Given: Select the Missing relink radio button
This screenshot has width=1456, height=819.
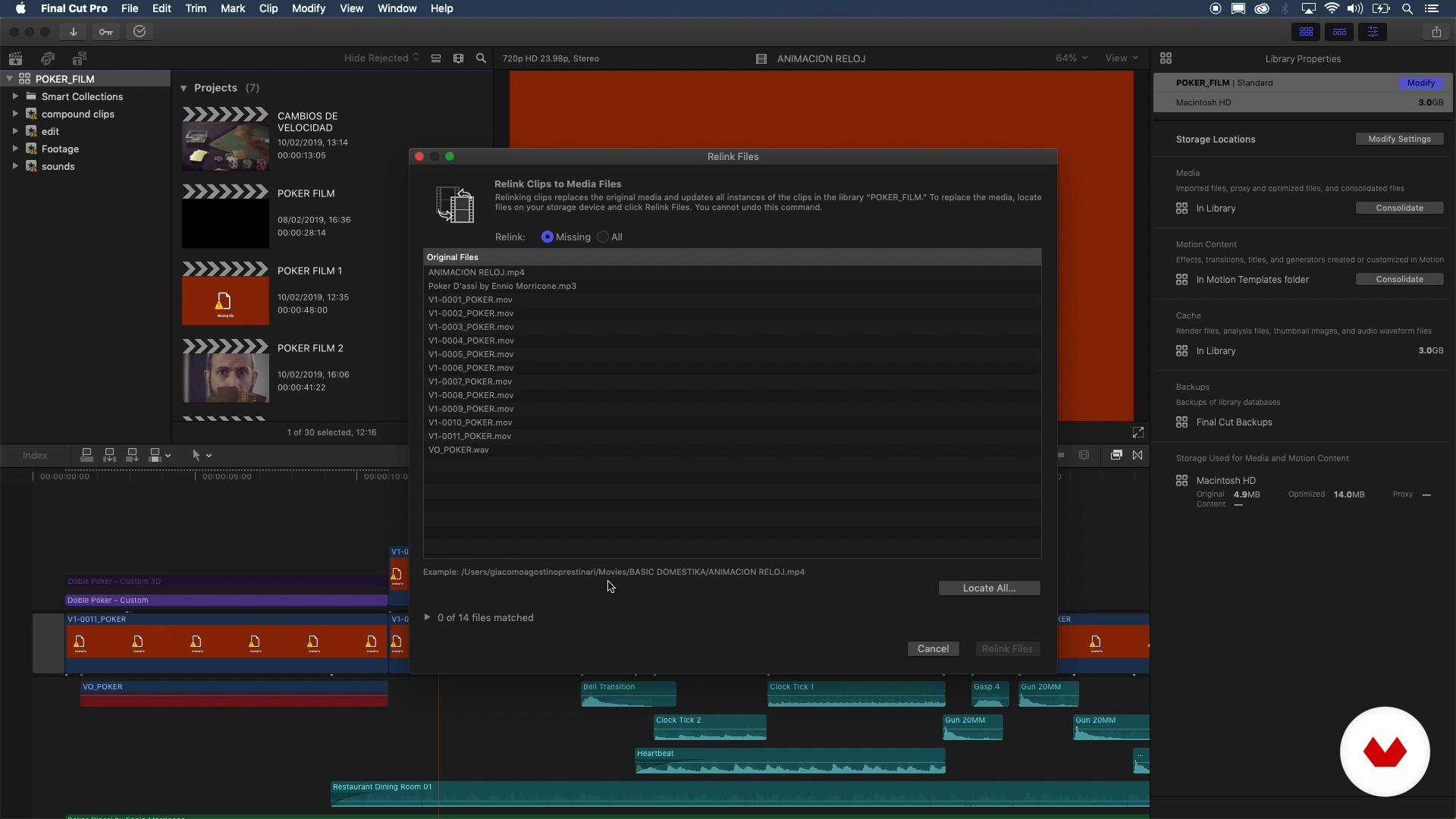Looking at the screenshot, I should (x=547, y=237).
